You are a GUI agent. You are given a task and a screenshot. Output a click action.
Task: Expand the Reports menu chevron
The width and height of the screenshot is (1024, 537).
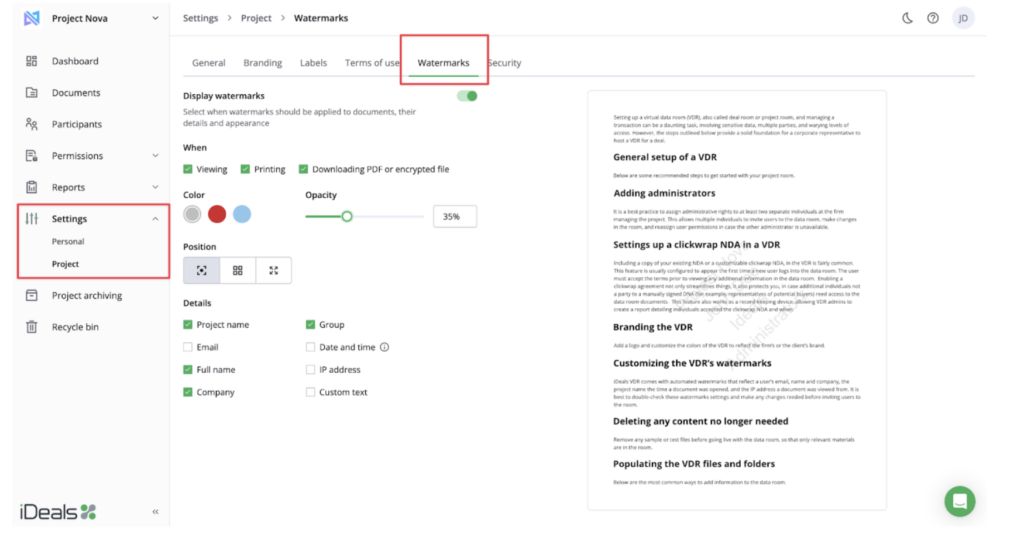tap(155, 187)
